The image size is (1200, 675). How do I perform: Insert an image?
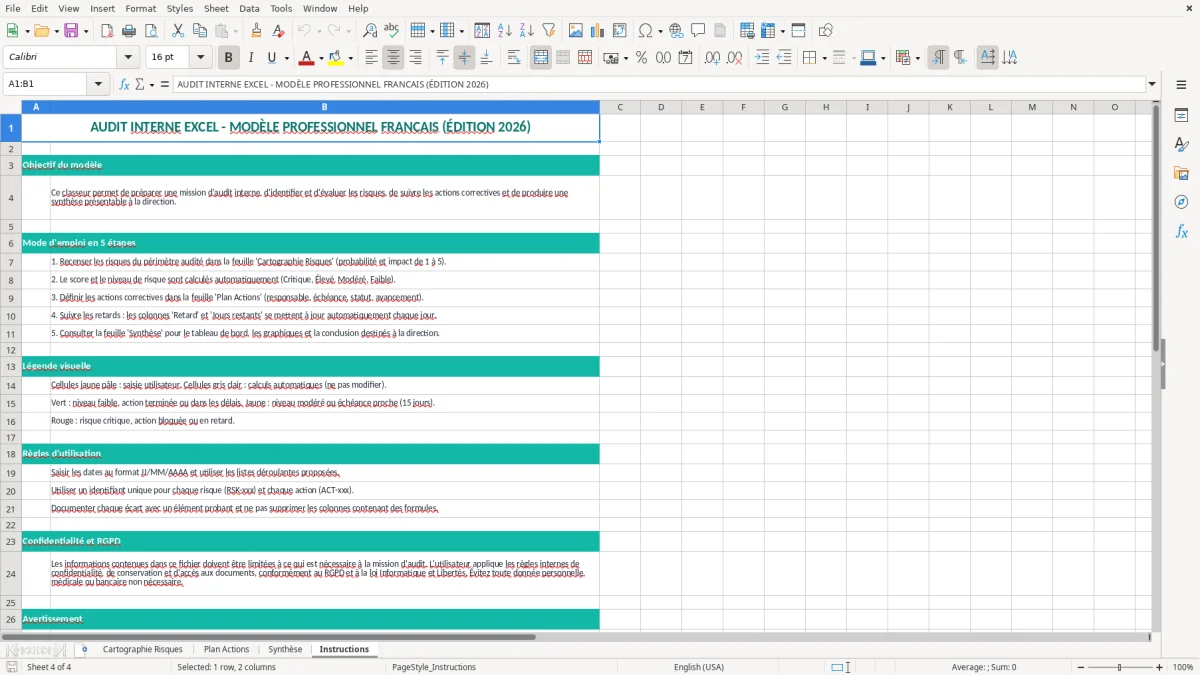tap(576, 31)
